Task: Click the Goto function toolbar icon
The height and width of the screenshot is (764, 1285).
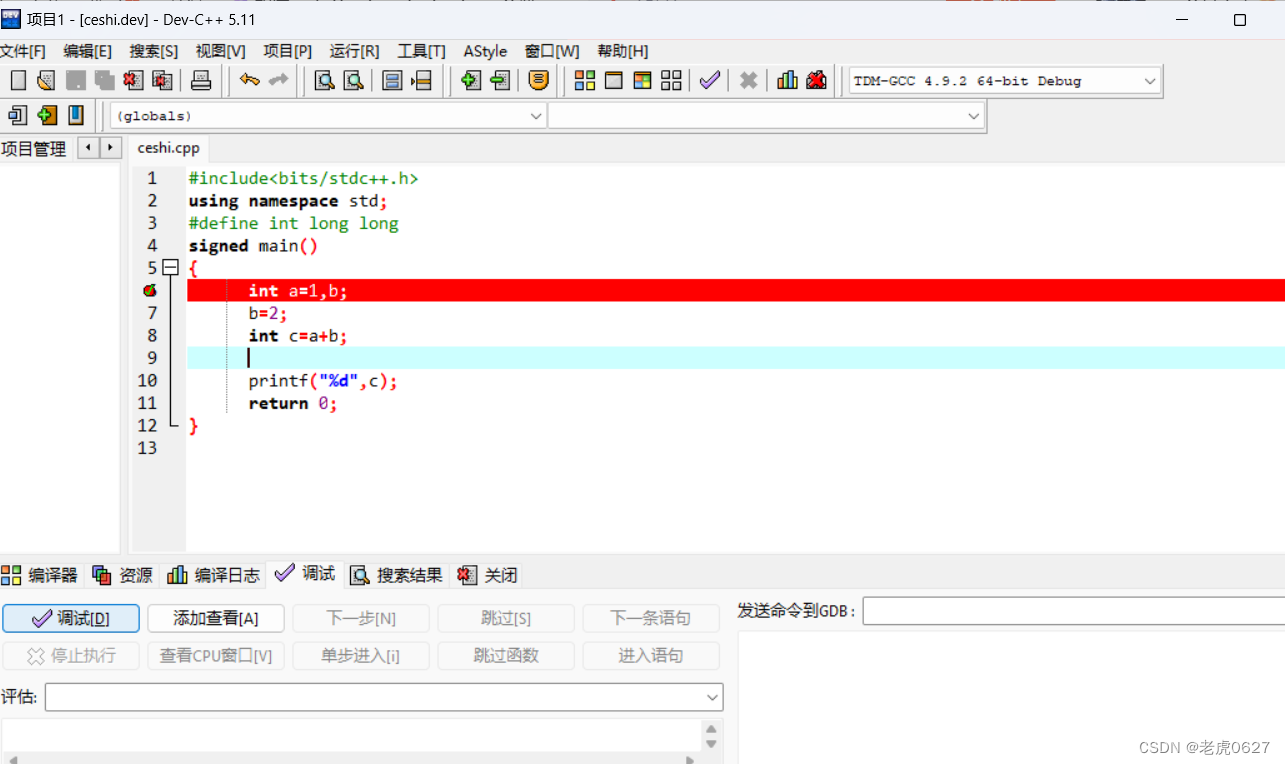Action: [x=393, y=81]
